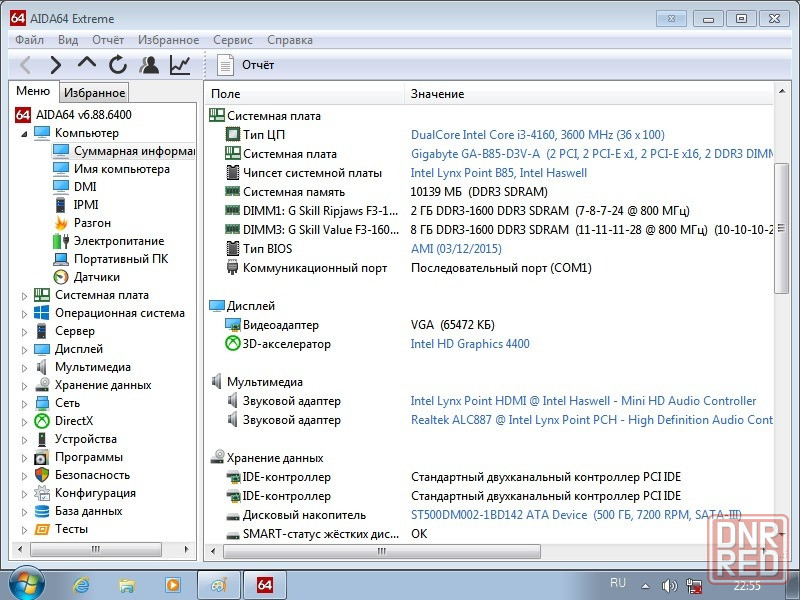Click the Тесты icon in the tree

pyautogui.click(x=42, y=529)
